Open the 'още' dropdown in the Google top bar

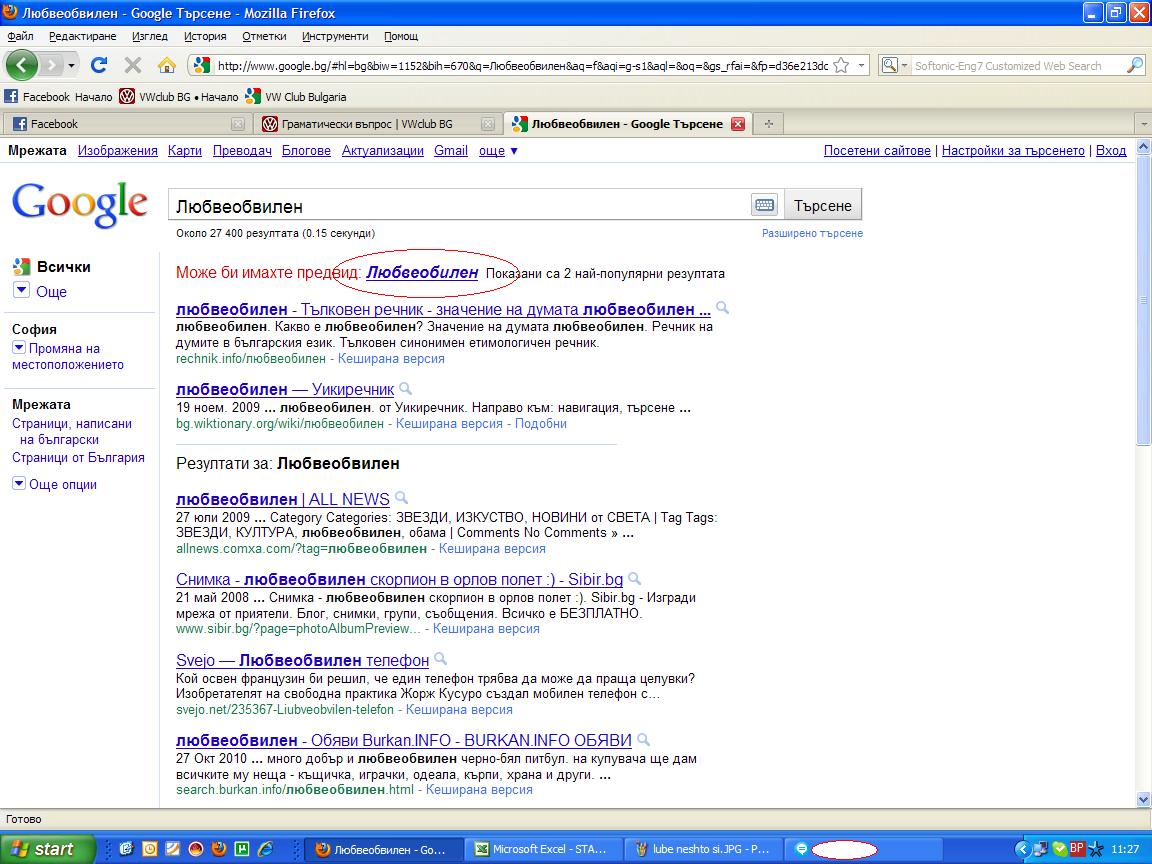pyautogui.click(x=498, y=151)
